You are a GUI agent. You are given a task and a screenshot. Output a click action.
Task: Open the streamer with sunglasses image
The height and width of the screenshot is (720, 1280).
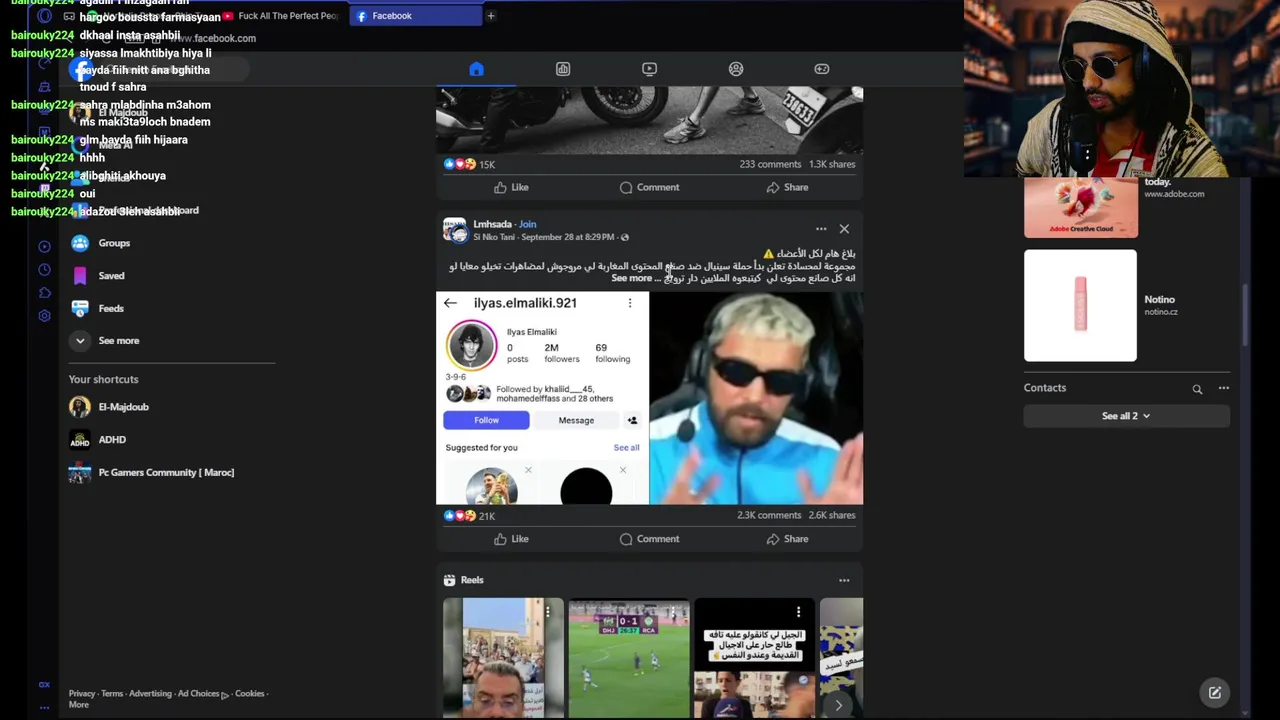pos(756,398)
